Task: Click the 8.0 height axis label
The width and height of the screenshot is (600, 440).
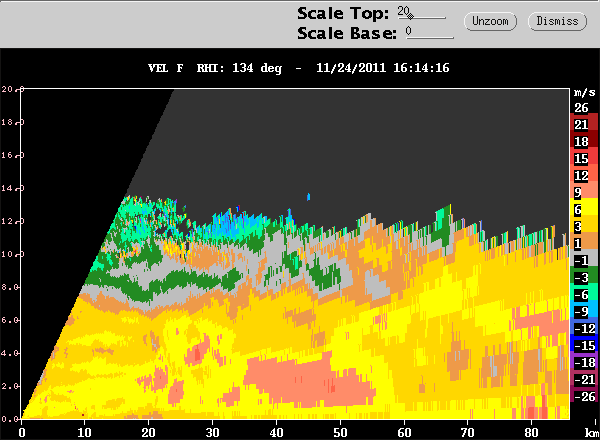Action: (9, 287)
